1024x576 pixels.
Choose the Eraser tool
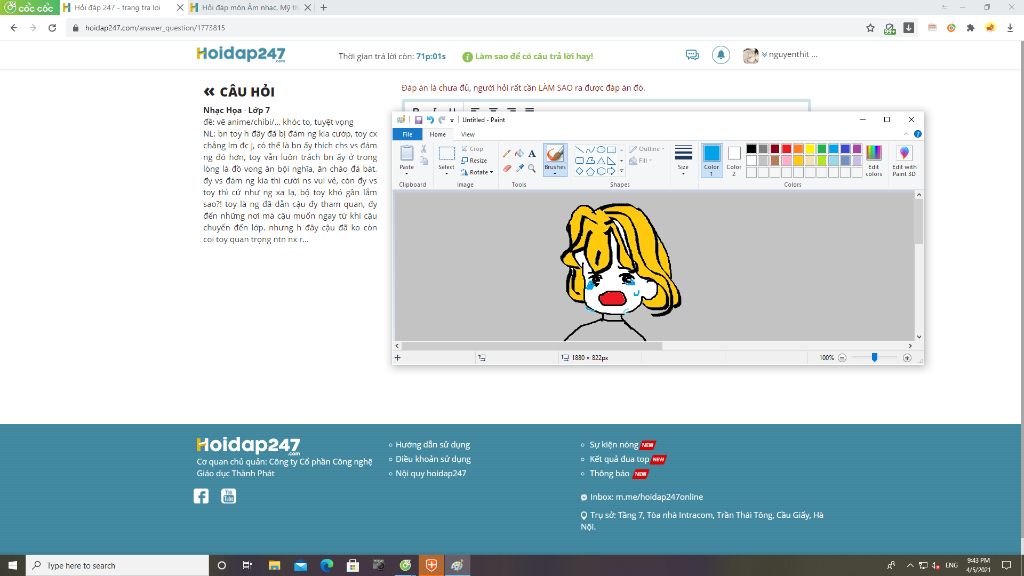tap(507, 167)
